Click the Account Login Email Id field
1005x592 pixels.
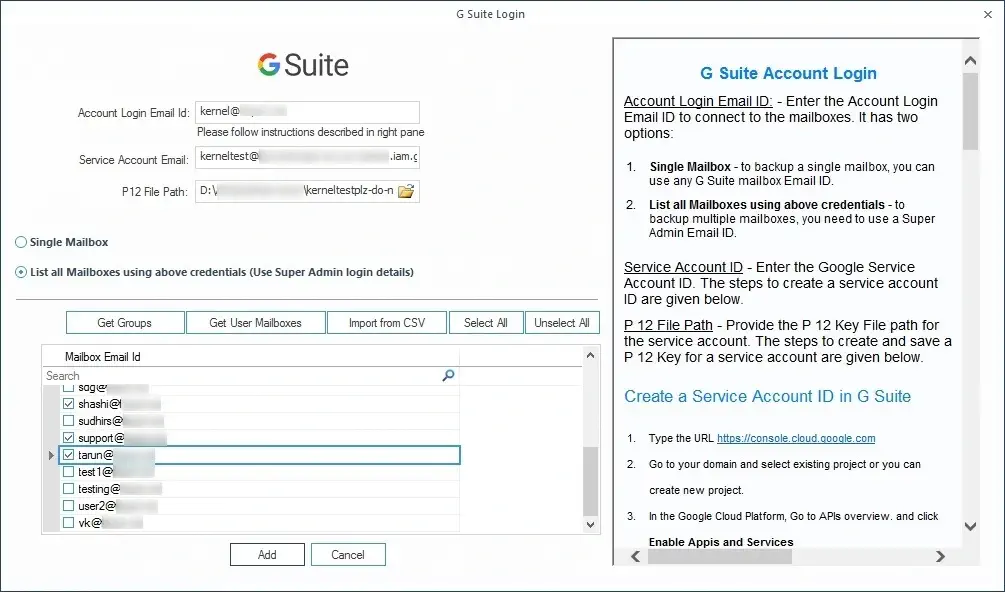tap(307, 112)
